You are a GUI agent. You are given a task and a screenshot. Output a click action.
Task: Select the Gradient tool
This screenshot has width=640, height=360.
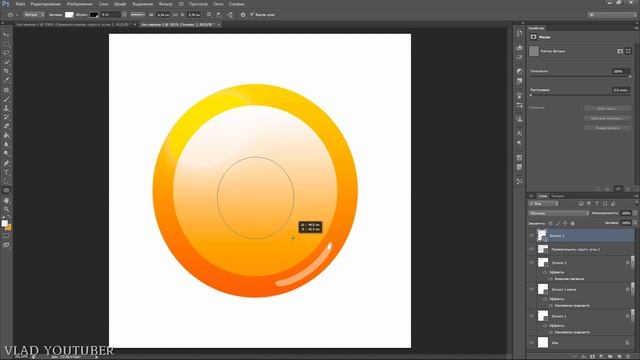tap(6, 135)
